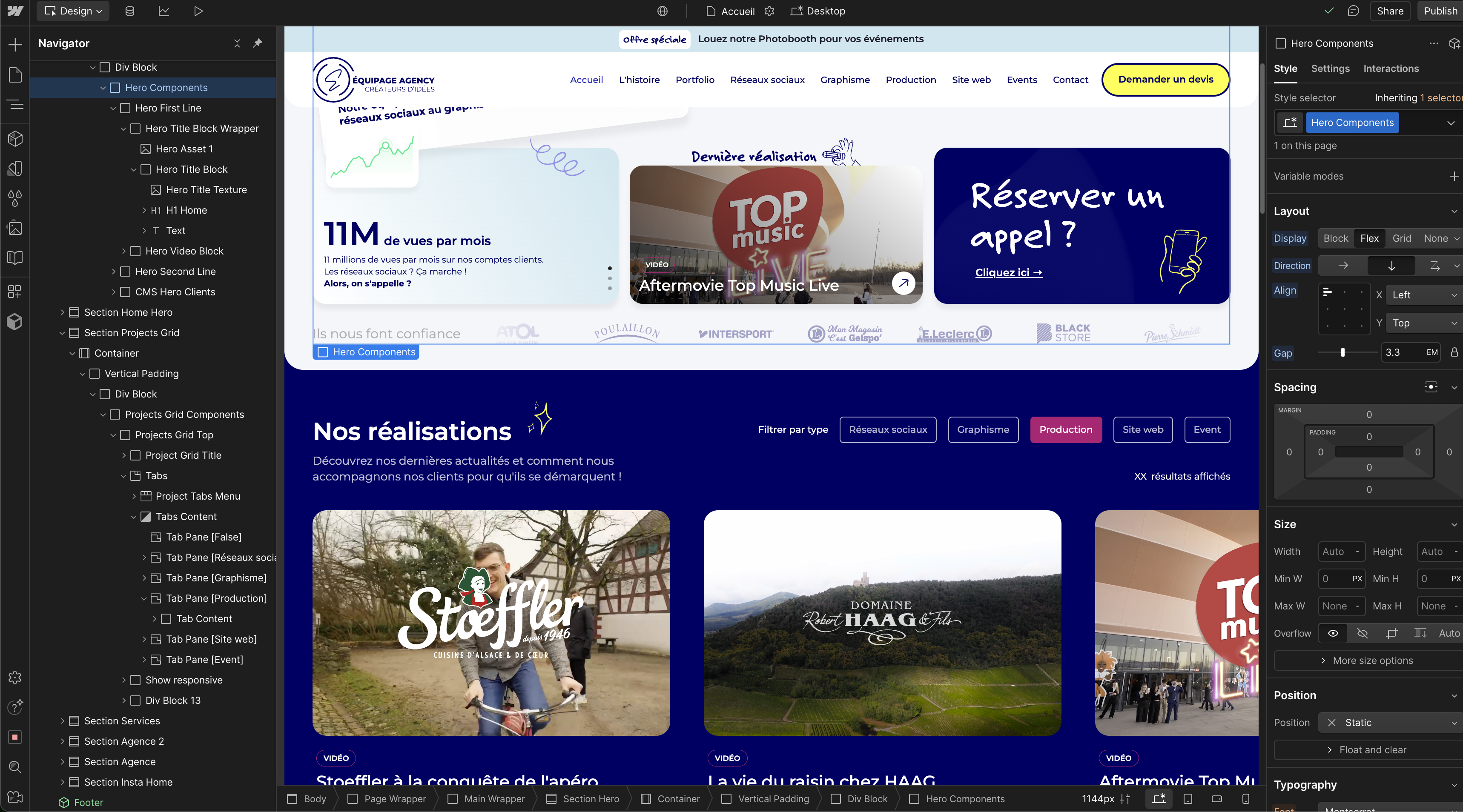The width and height of the screenshot is (1463, 812).
Task: Open the comments bubble icon
Action: point(1354,11)
